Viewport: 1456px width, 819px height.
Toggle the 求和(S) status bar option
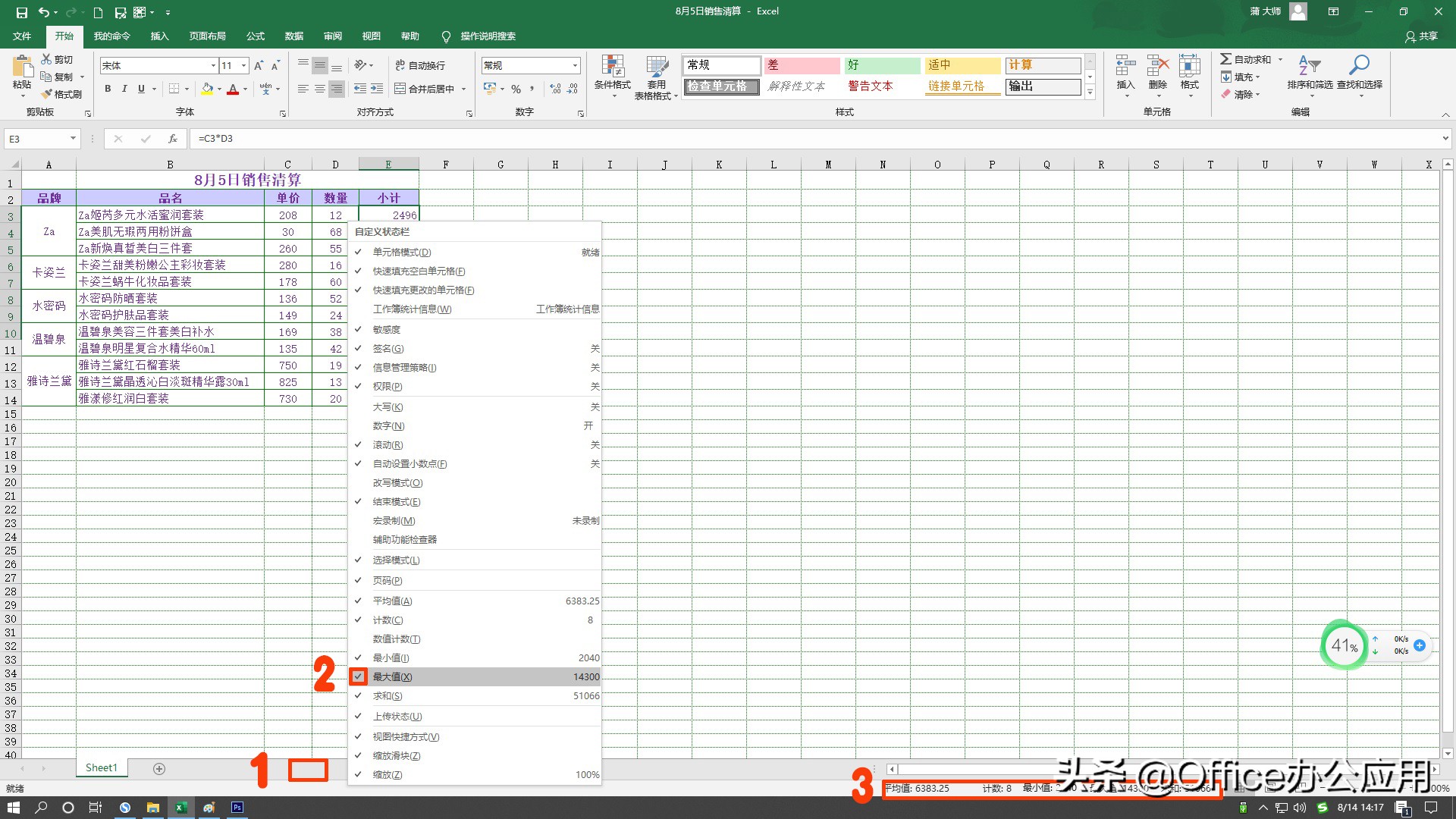475,696
